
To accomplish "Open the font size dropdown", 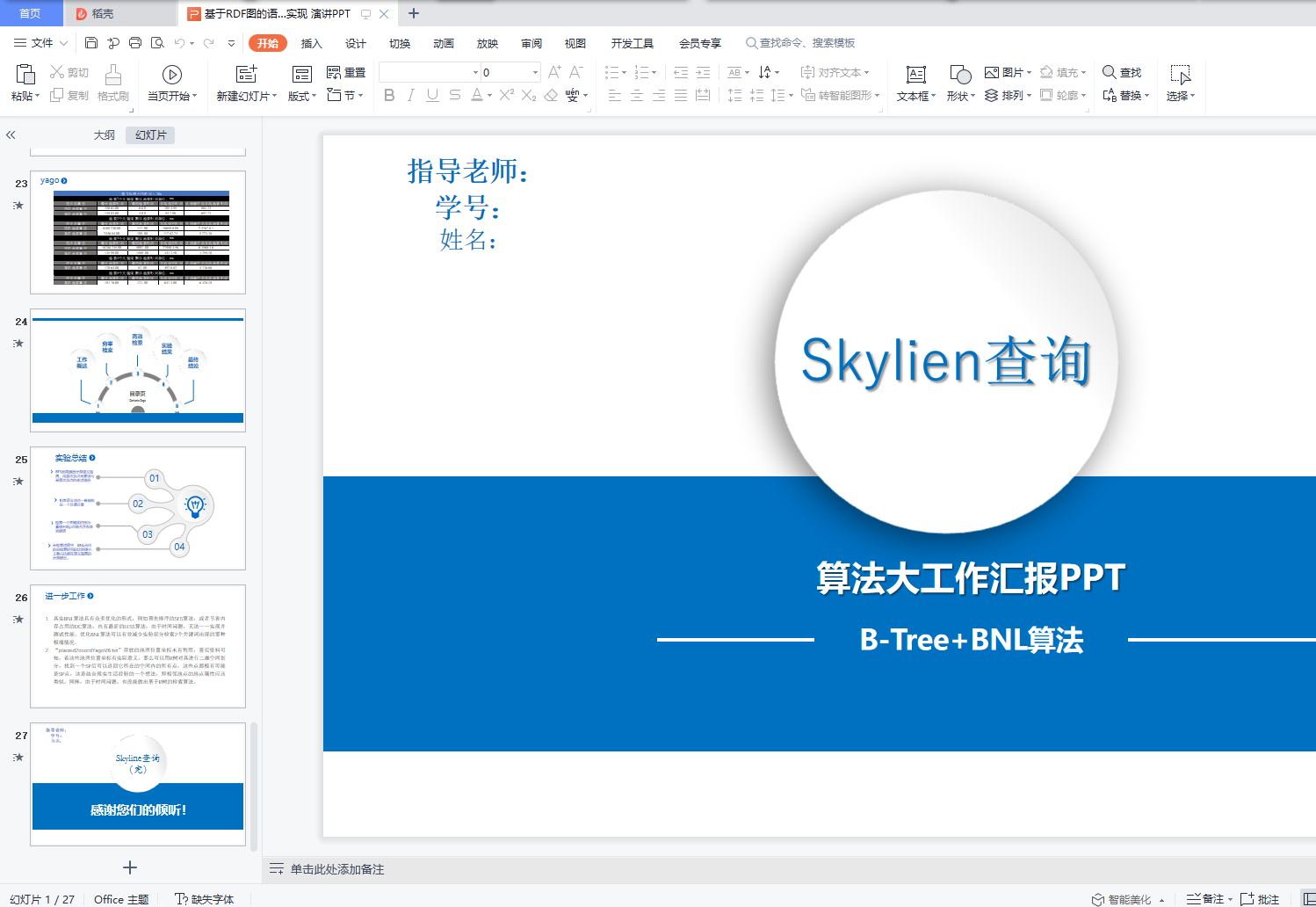I will (535, 72).
